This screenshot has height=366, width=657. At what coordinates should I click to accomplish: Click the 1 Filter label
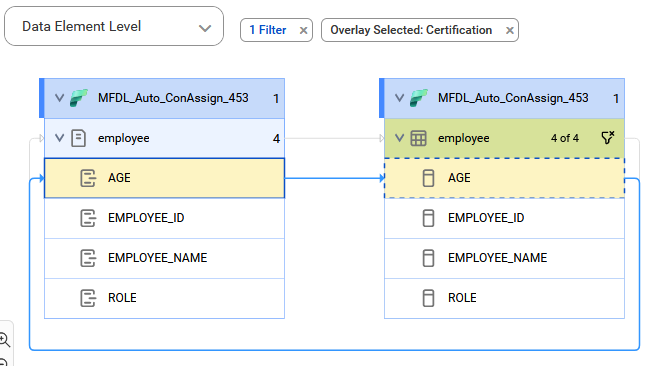(268, 30)
